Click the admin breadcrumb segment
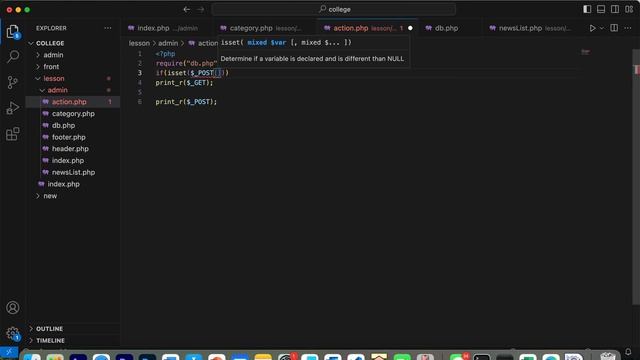Viewport: 640px width, 360px height. tap(168, 43)
